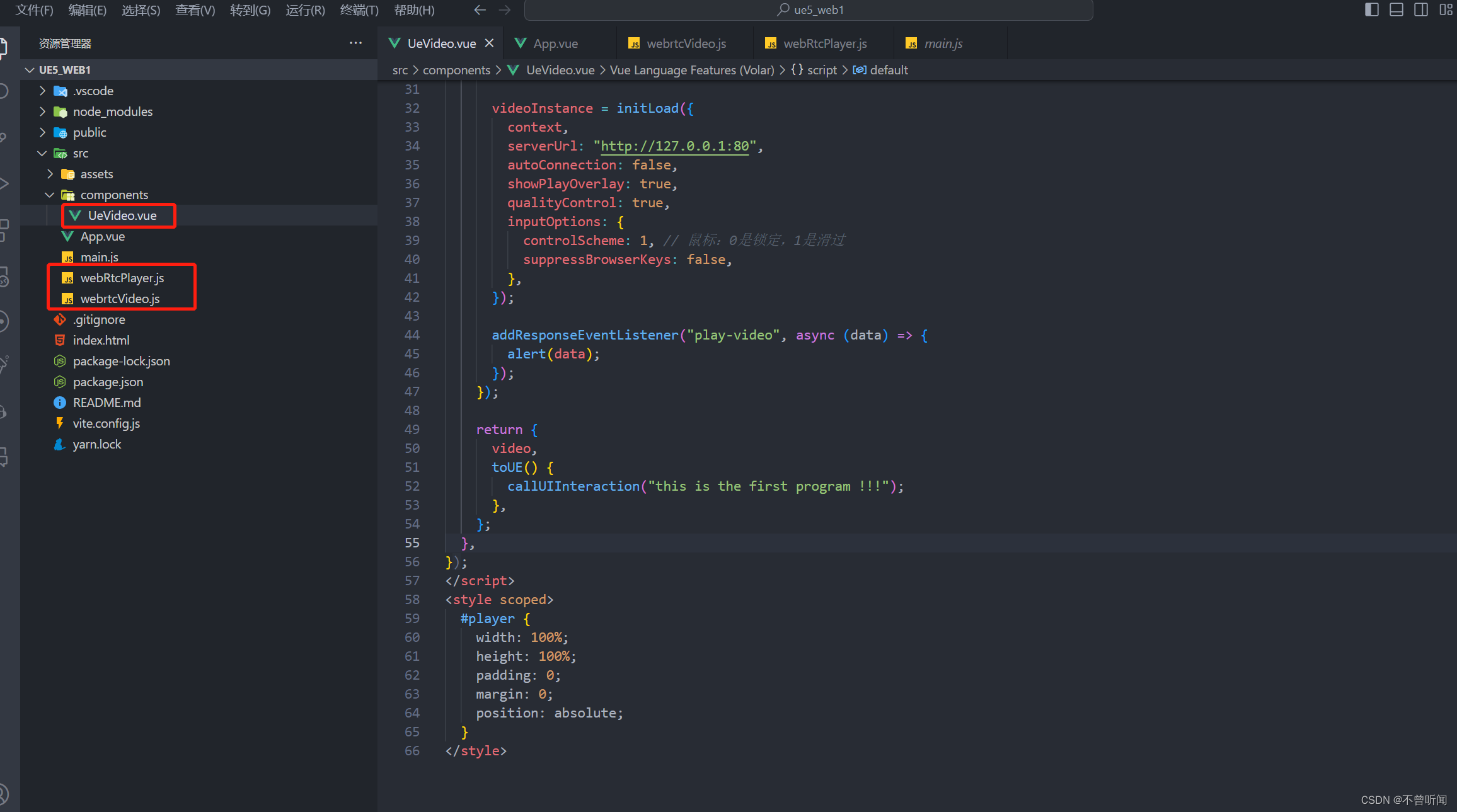This screenshot has width=1457, height=812.
Task: Open customize layout icon
Action: [1445, 9]
